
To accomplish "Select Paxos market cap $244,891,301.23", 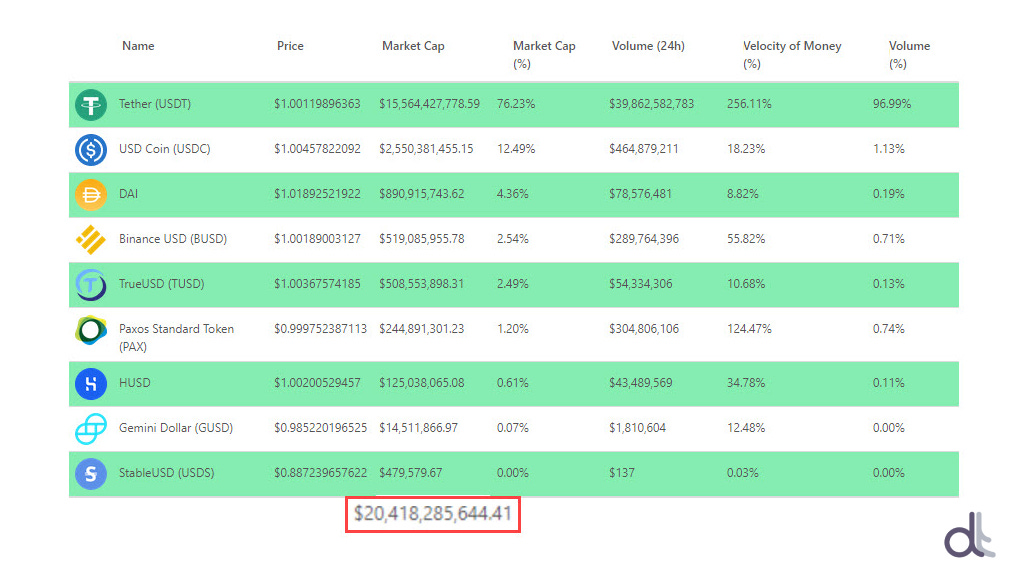I will (x=421, y=329).
